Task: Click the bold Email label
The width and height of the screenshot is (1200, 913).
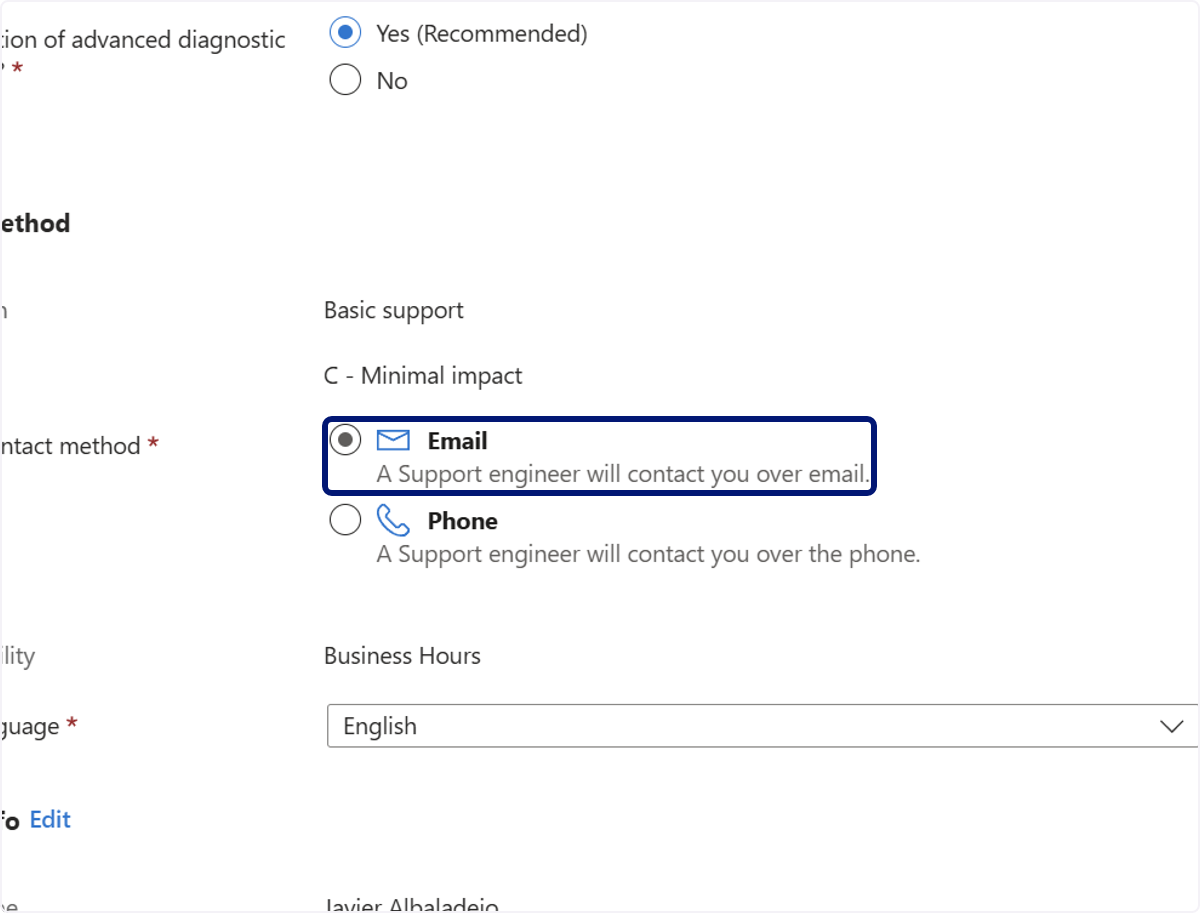Action: (457, 441)
